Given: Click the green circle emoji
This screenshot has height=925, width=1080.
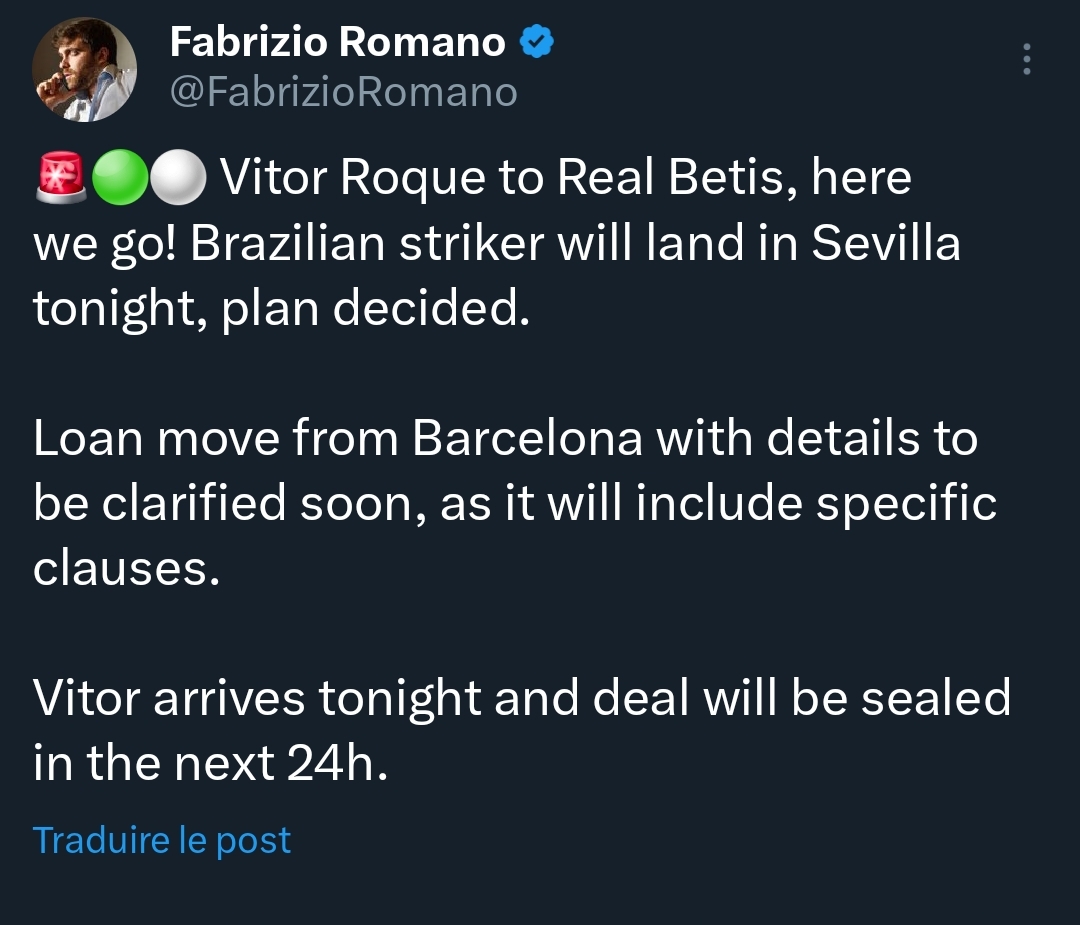Looking at the screenshot, I should 120,178.
